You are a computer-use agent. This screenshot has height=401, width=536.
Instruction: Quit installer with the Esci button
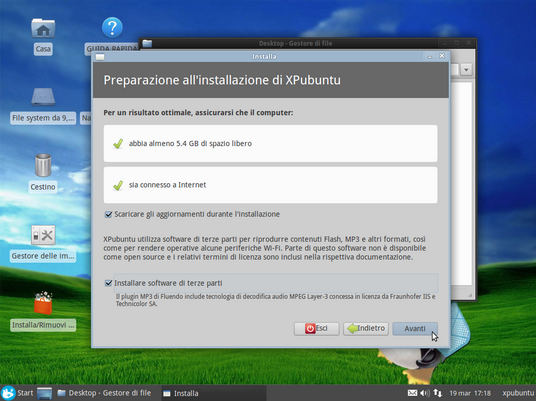click(x=317, y=329)
